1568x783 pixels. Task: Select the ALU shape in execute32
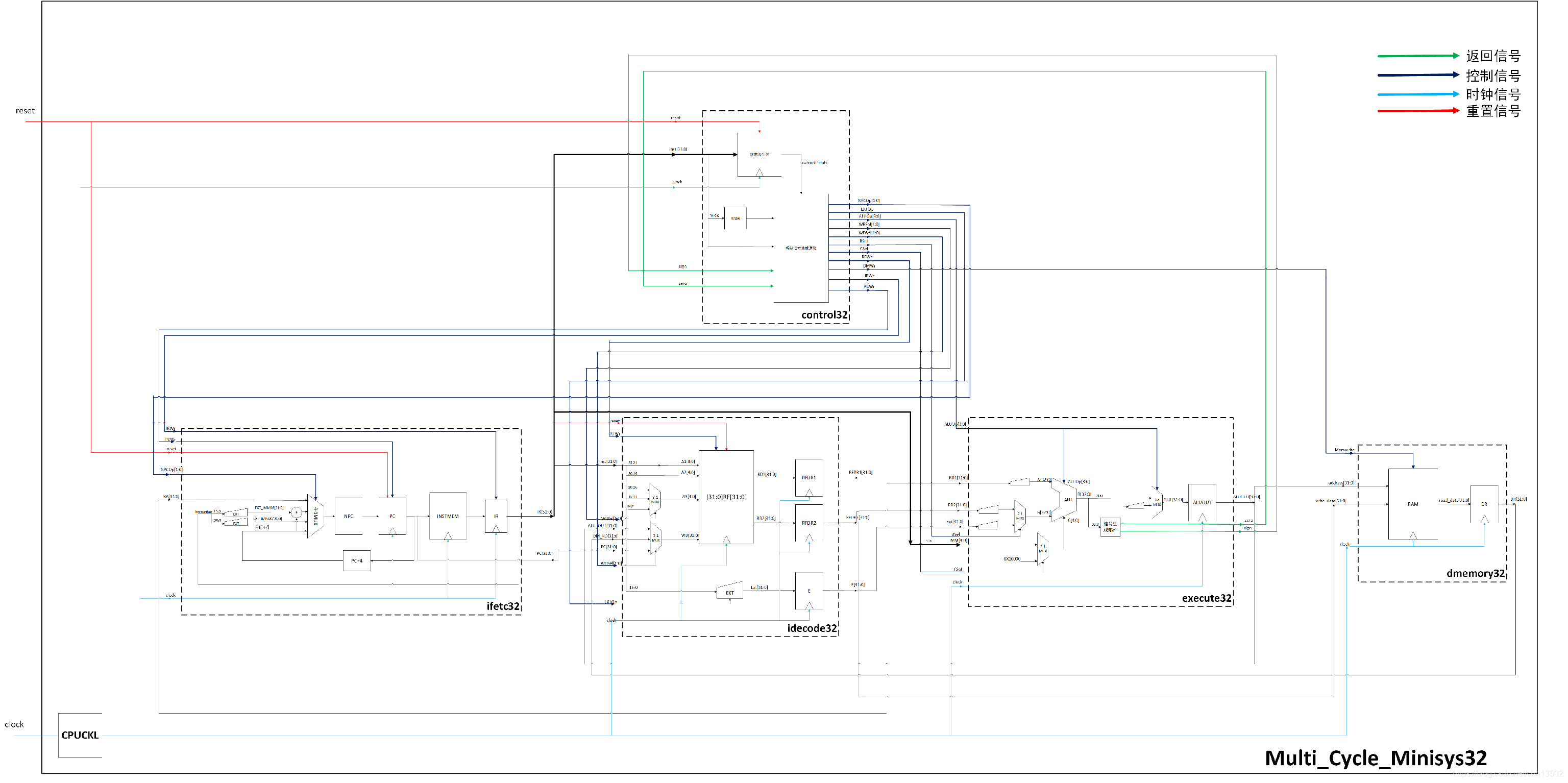click(x=1067, y=500)
